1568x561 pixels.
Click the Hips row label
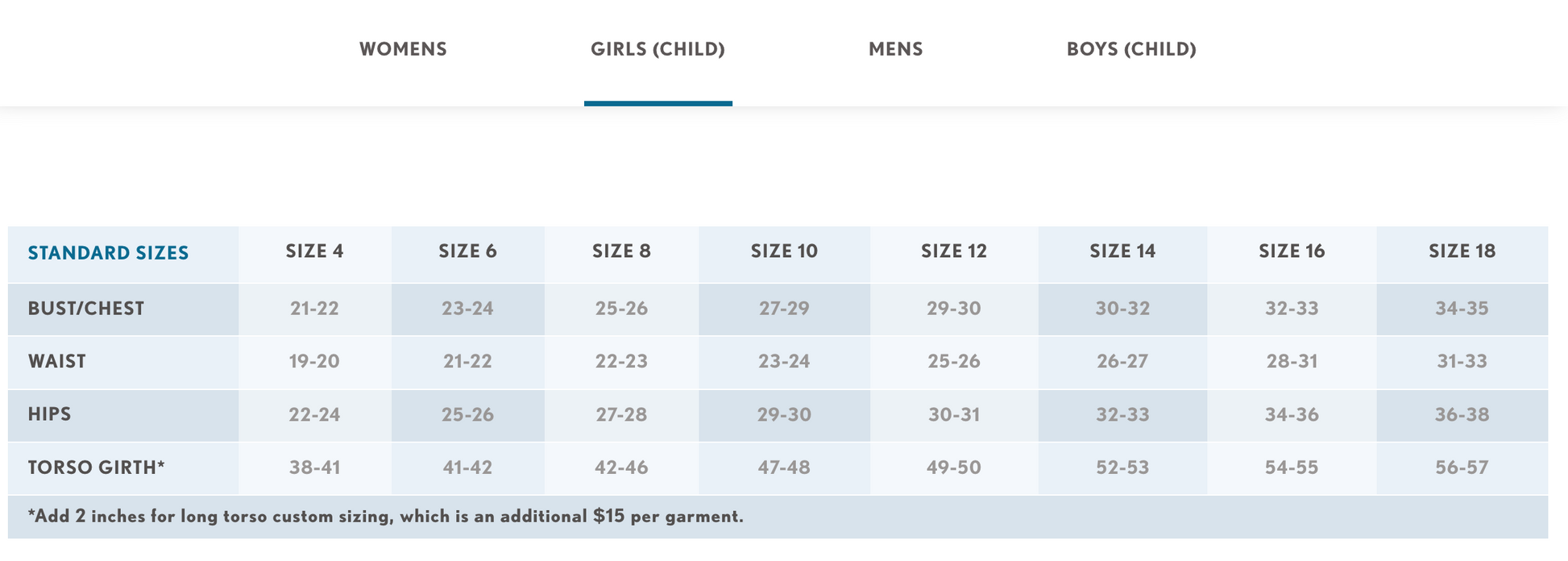coord(50,414)
